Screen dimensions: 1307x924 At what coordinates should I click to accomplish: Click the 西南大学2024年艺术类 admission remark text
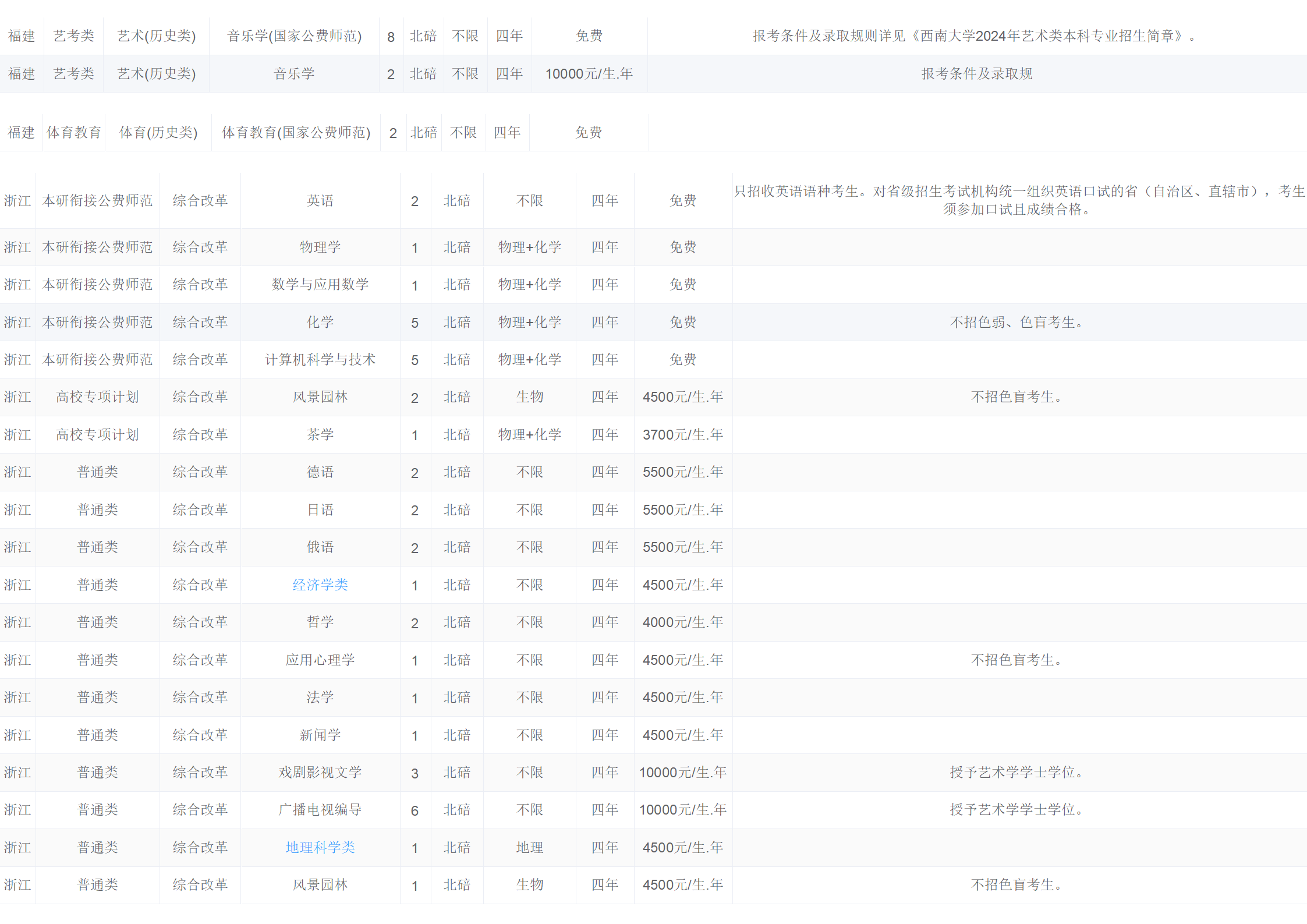click(975, 36)
